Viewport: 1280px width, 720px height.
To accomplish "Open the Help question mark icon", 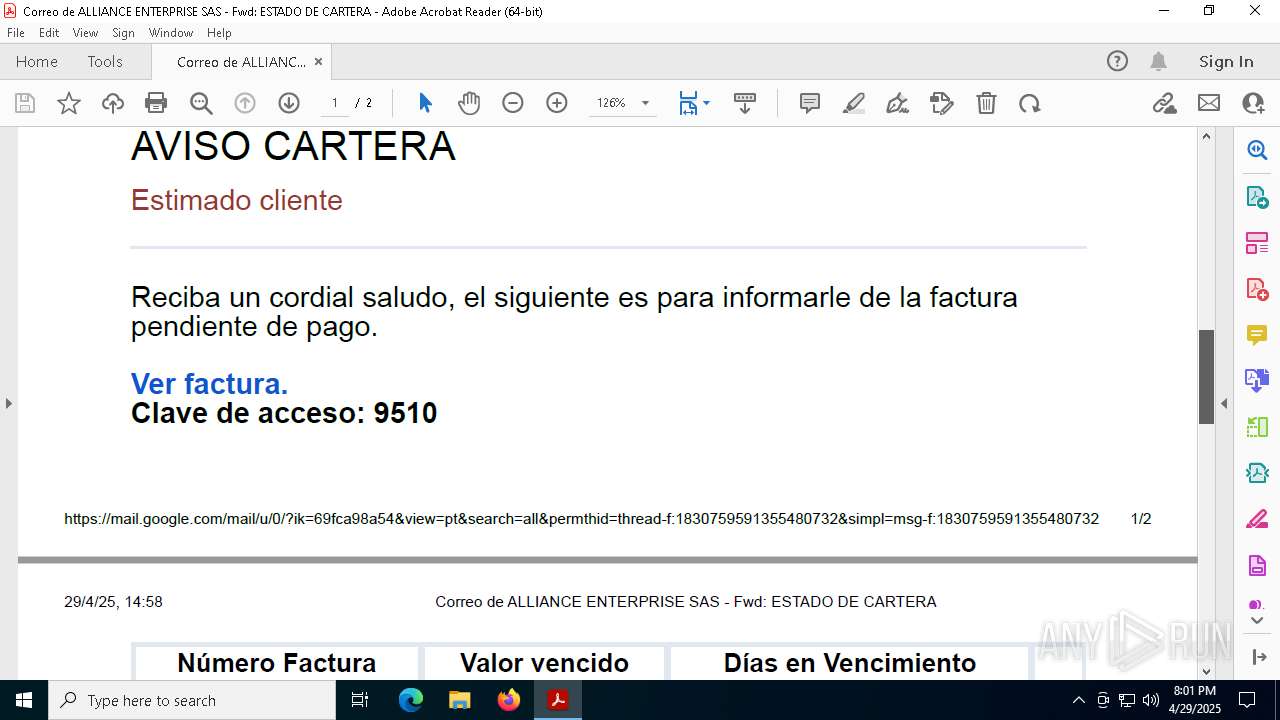I will point(1117,61).
